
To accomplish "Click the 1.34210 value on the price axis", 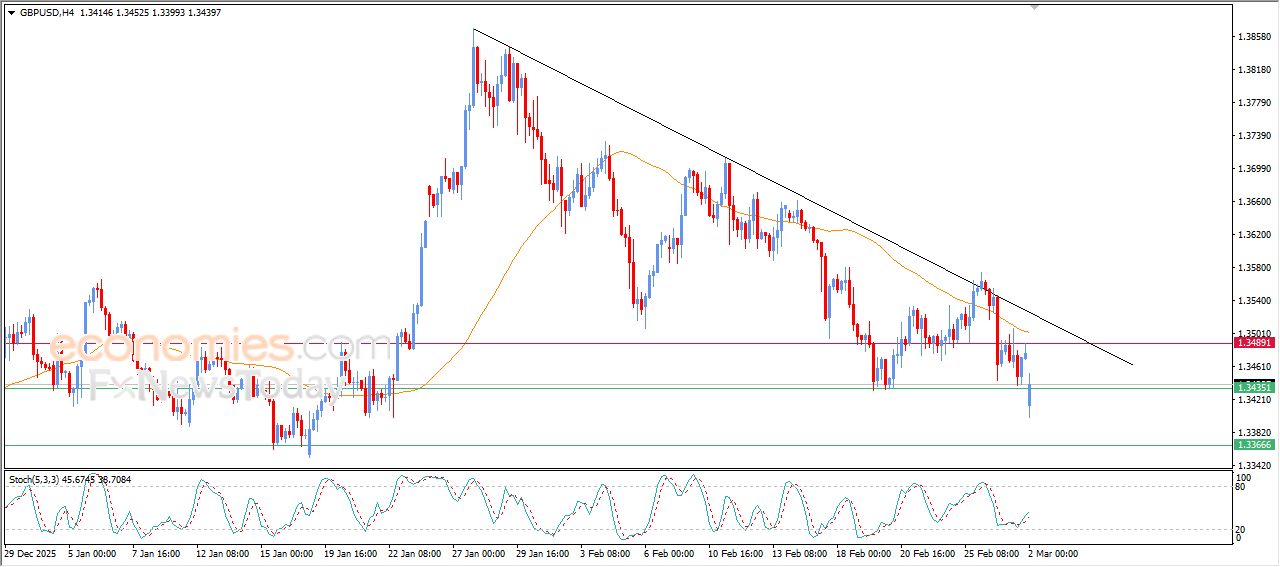I will tap(1254, 400).
